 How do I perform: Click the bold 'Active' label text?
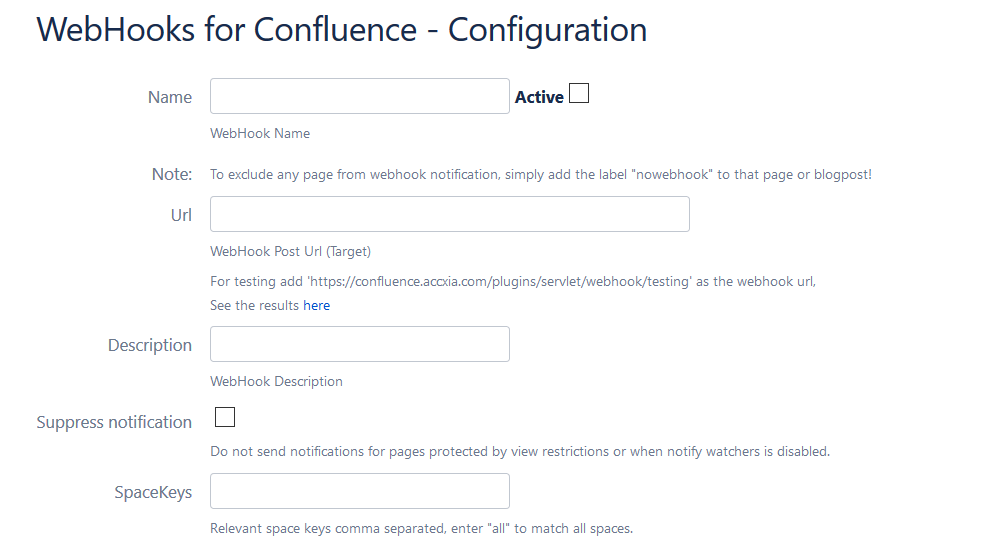point(539,97)
